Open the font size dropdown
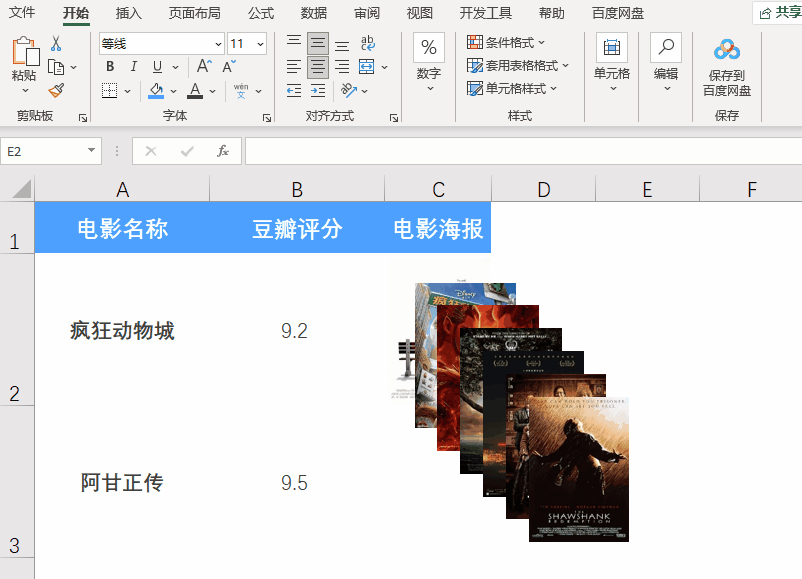 point(260,44)
